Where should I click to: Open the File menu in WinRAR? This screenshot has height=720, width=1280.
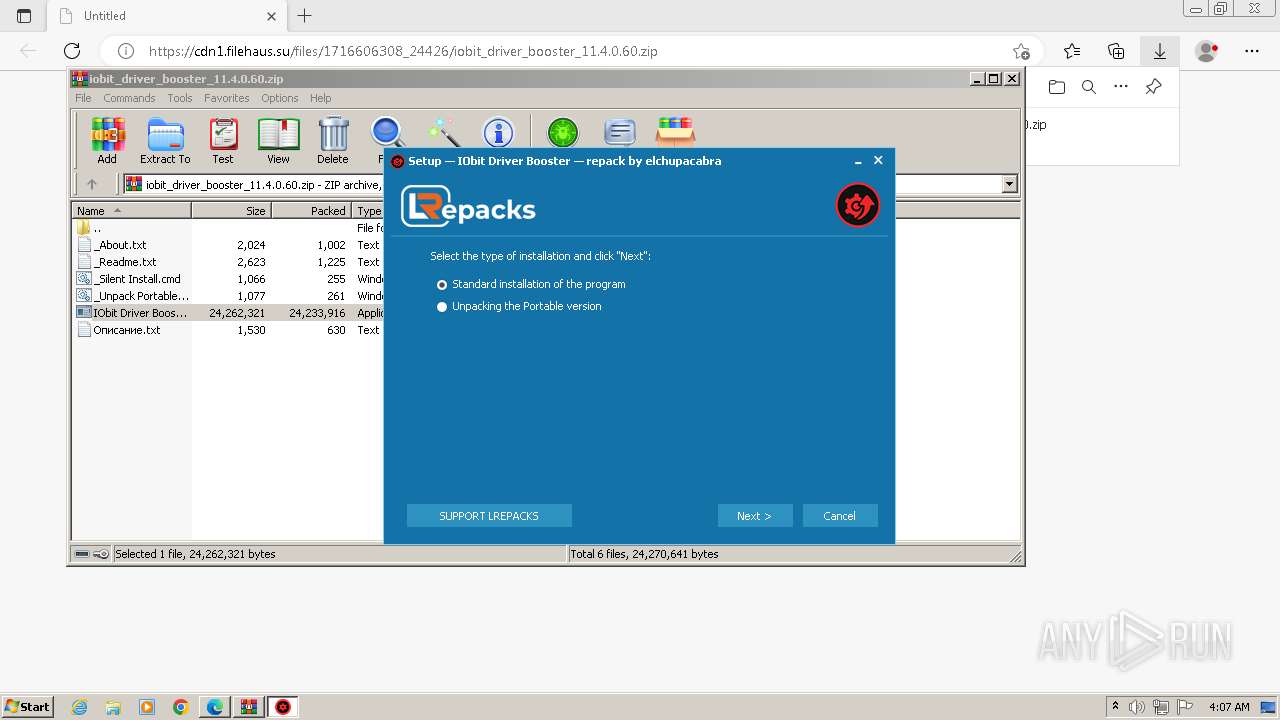(83, 98)
